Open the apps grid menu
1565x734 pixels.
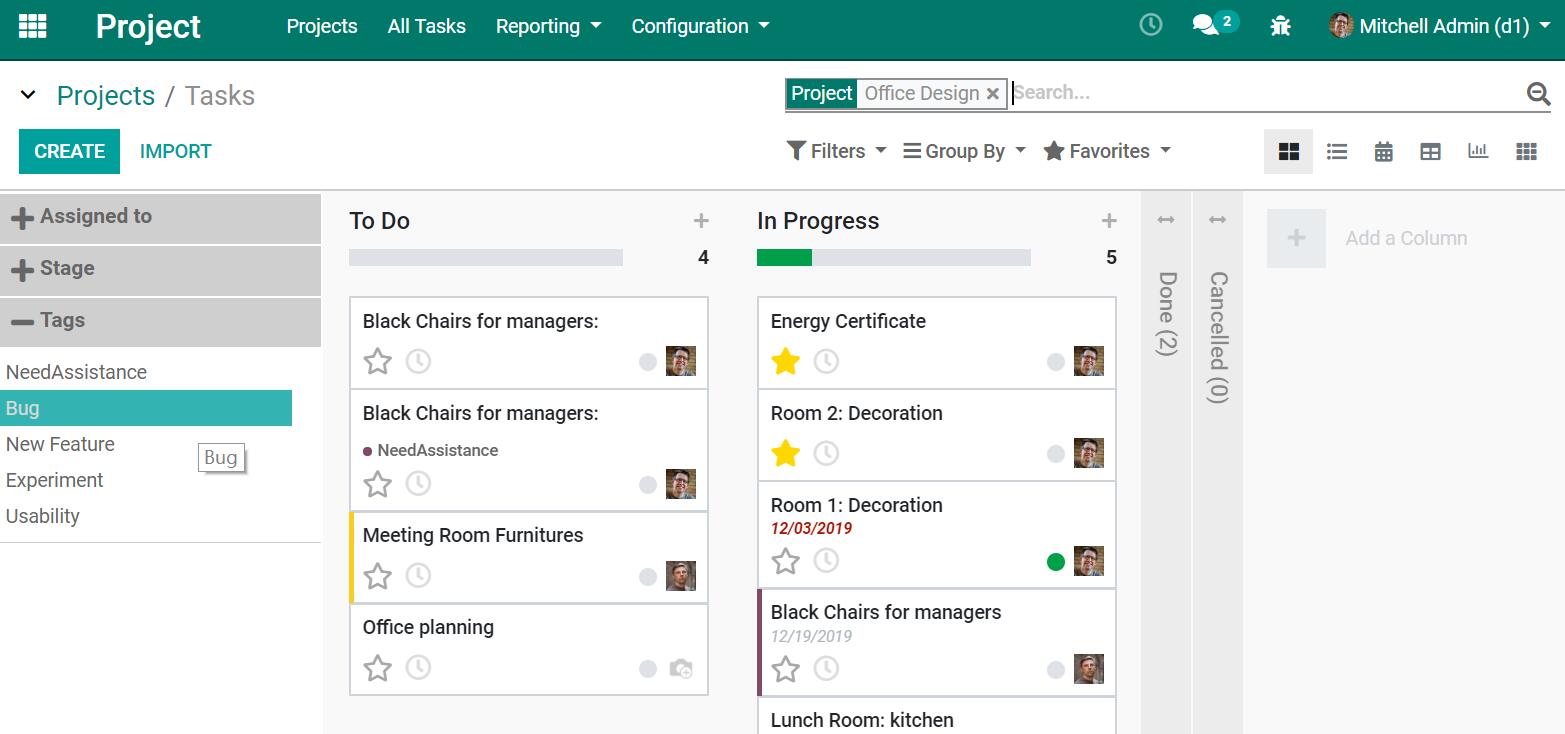33,27
